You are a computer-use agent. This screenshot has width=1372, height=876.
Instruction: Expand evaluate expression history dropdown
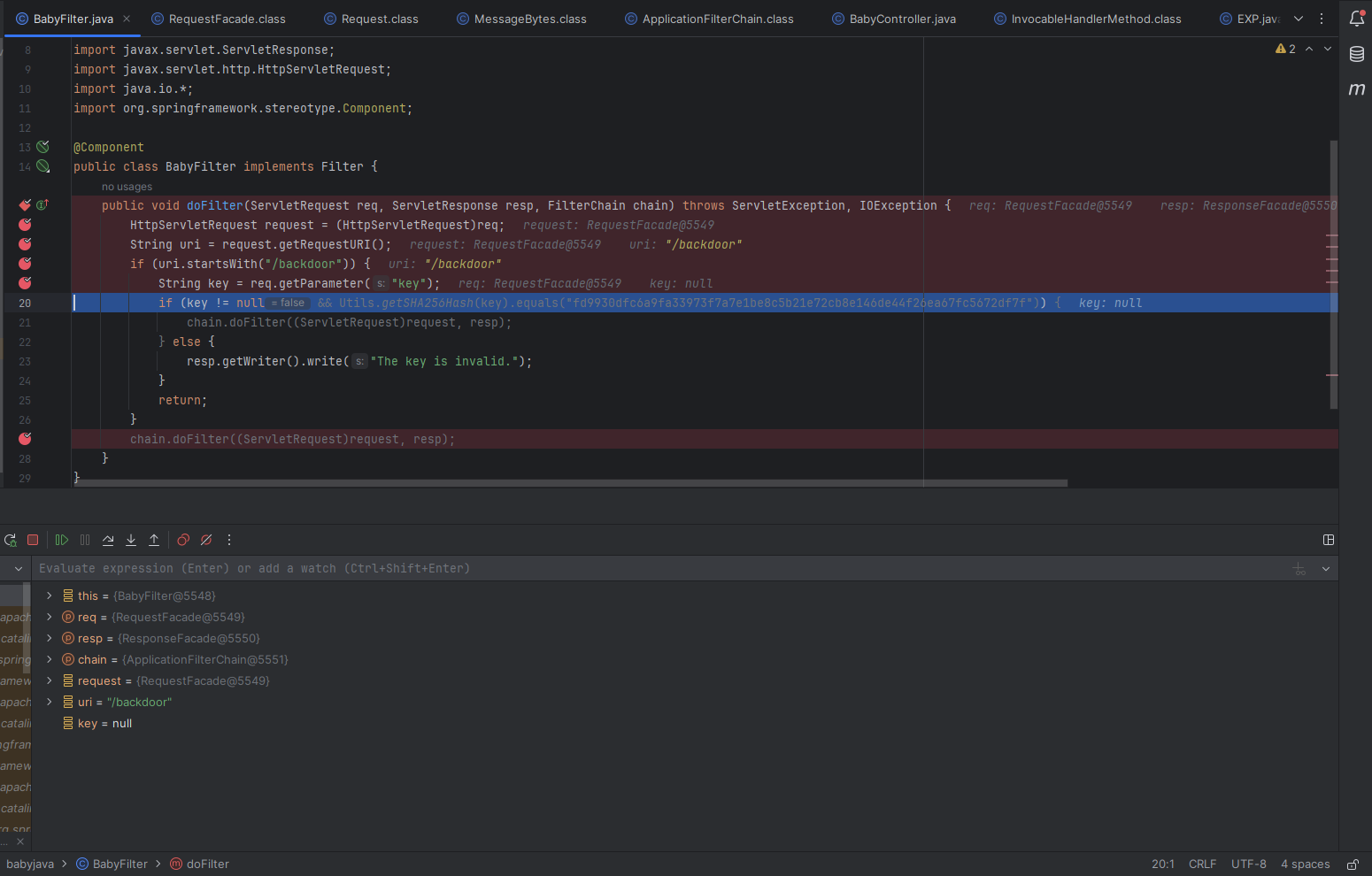(1326, 569)
